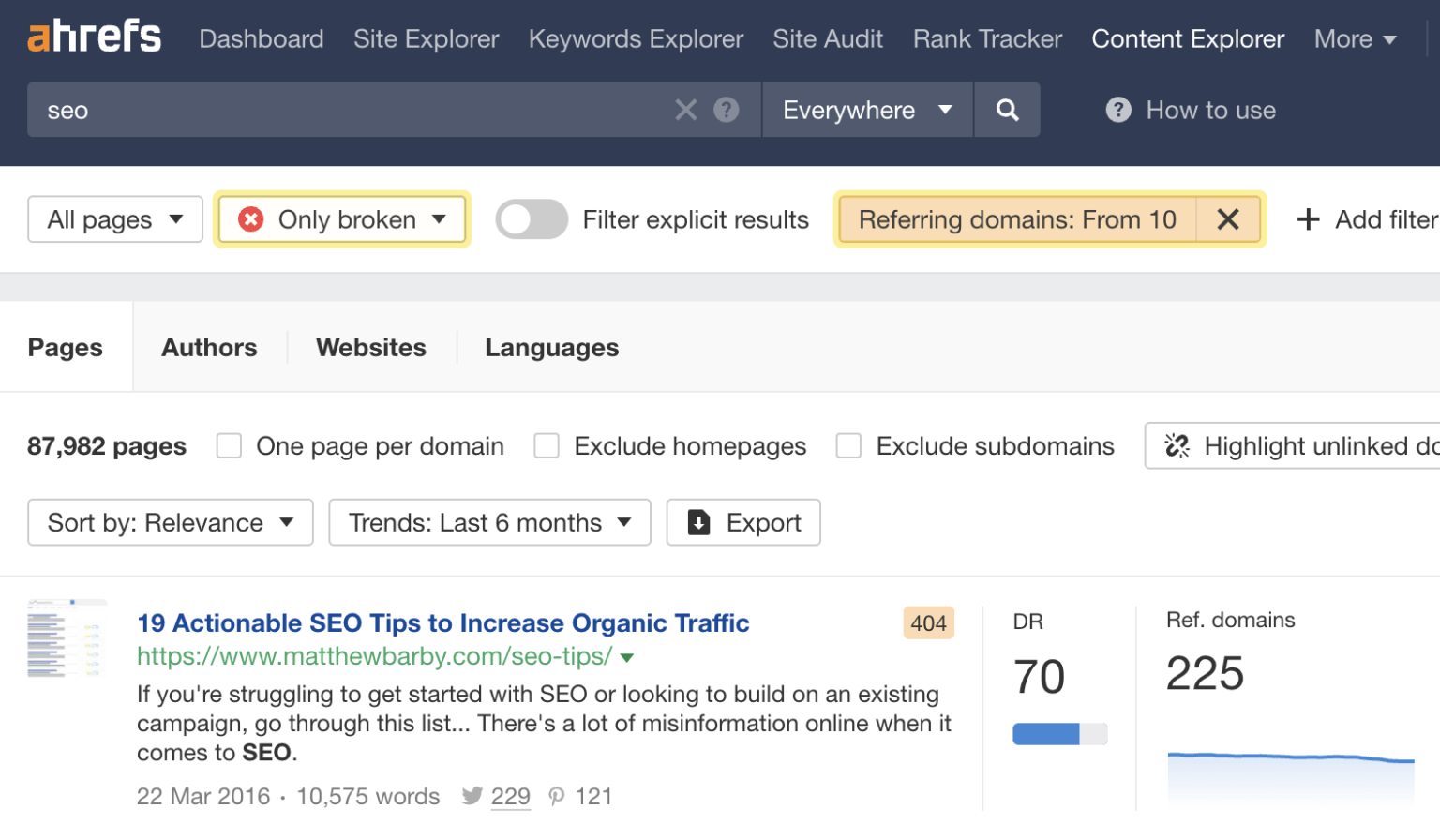Export the results list
Image resolution: width=1440 pixels, height=840 pixels.
coord(742,522)
